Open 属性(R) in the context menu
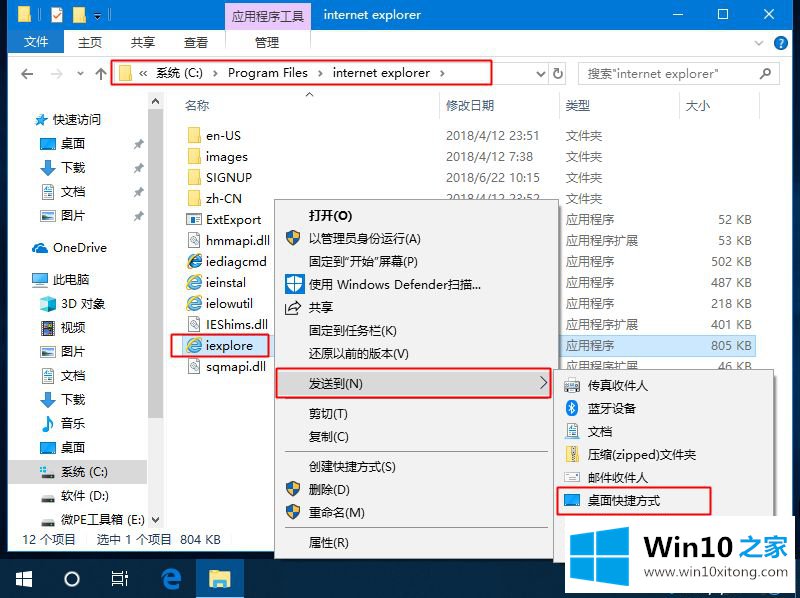This screenshot has width=800, height=598. click(x=414, y=542)
